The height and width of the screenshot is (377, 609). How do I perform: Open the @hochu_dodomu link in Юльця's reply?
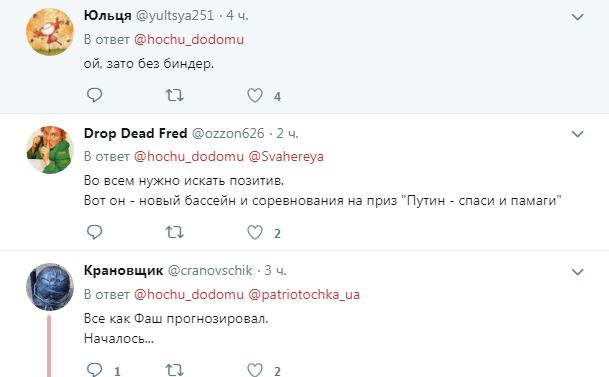tap(189, 39)
